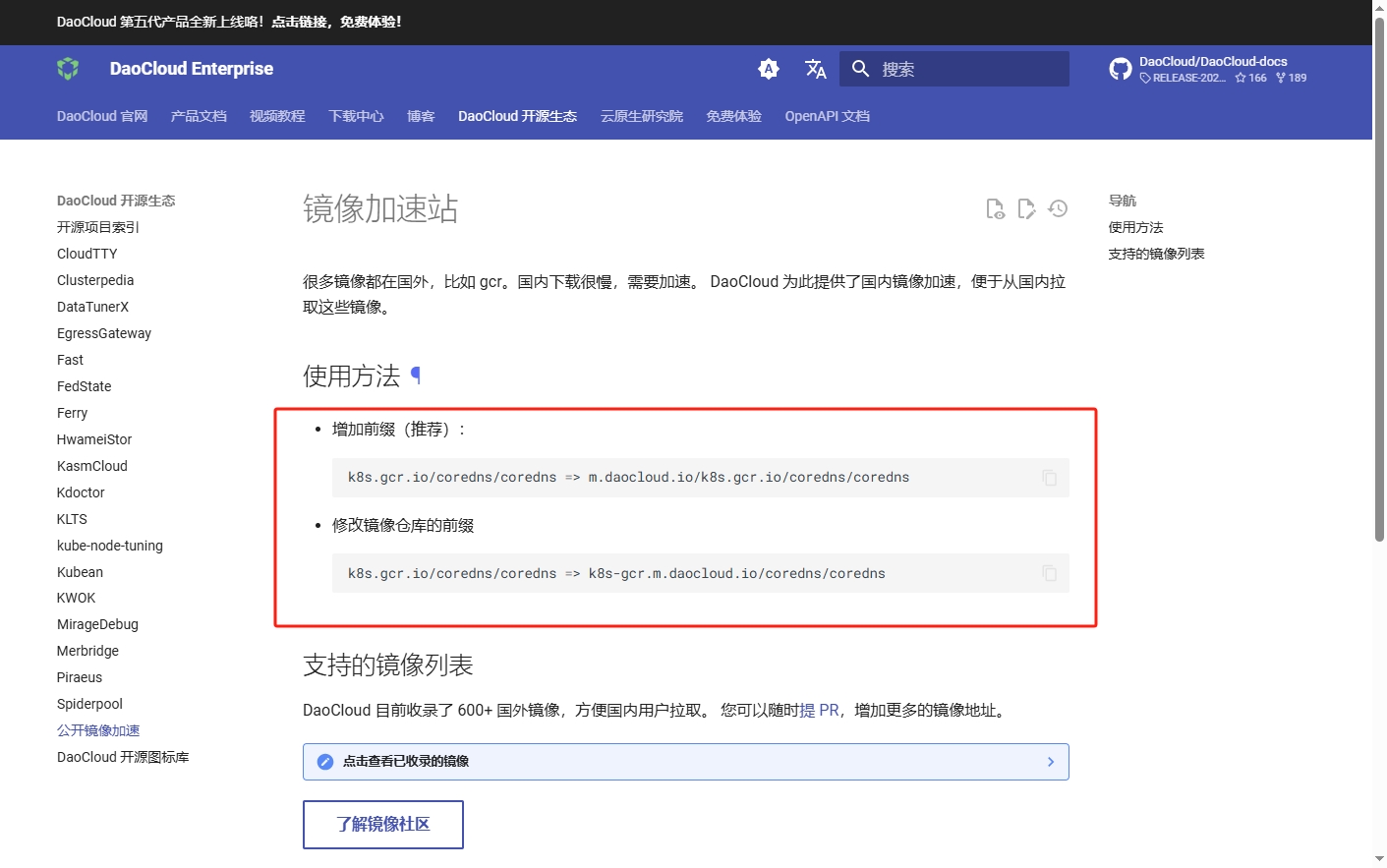Toggle the color theme brightness icon
The image size is (1387, 868).
[x=769, y=69]
